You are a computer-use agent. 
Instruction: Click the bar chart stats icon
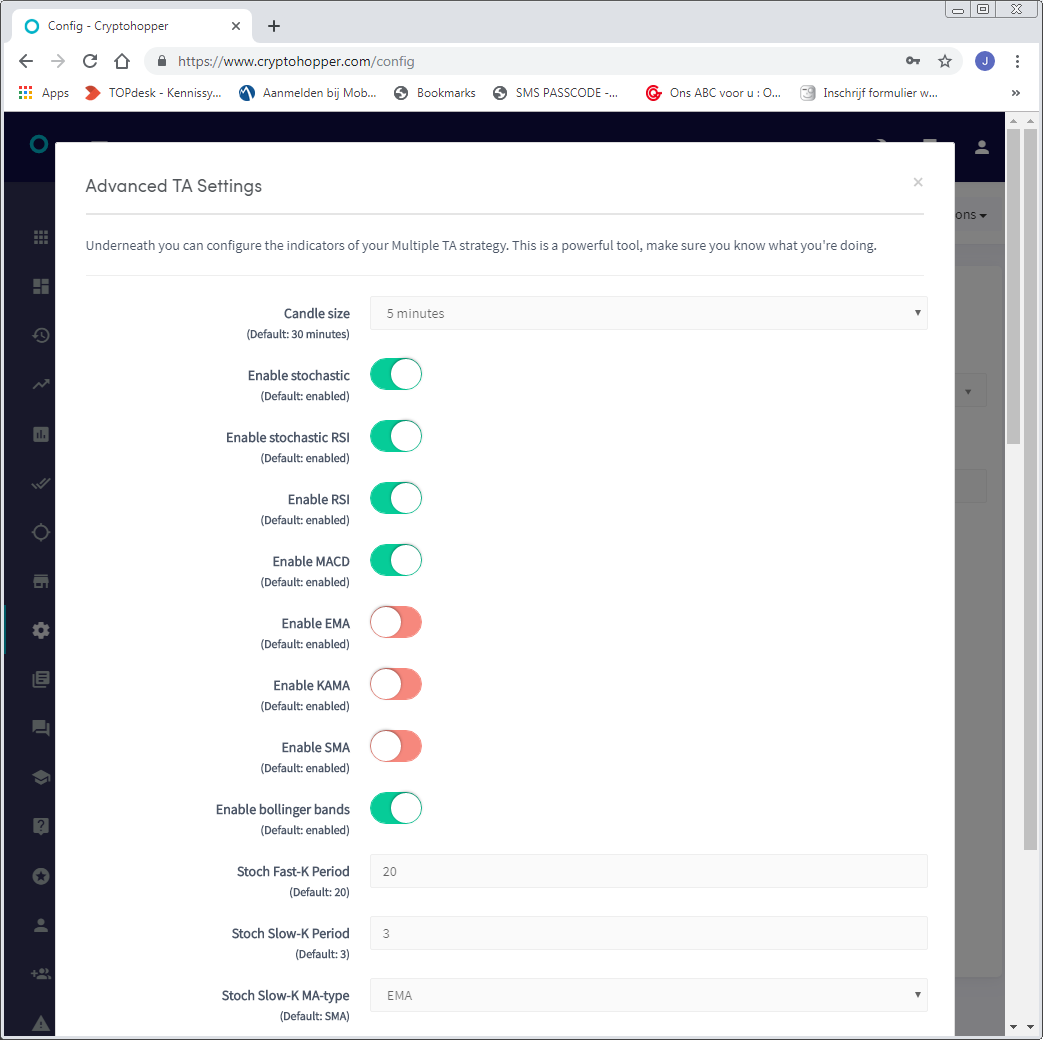tap(41, 434)
